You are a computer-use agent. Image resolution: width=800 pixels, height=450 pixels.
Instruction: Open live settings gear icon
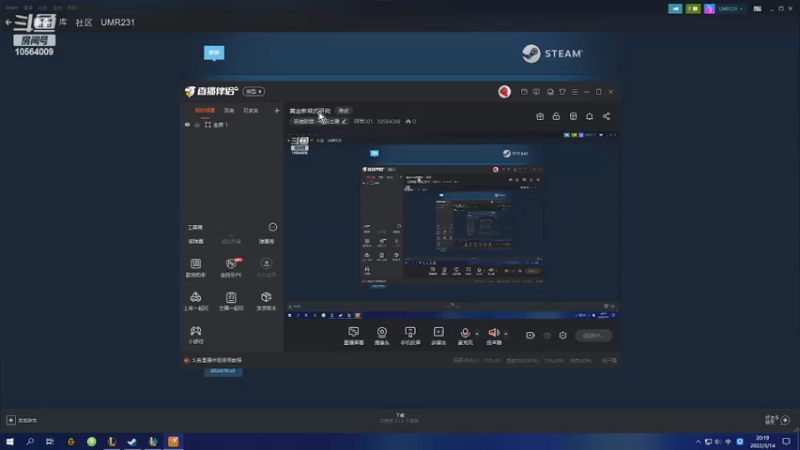tap(563, 336)
